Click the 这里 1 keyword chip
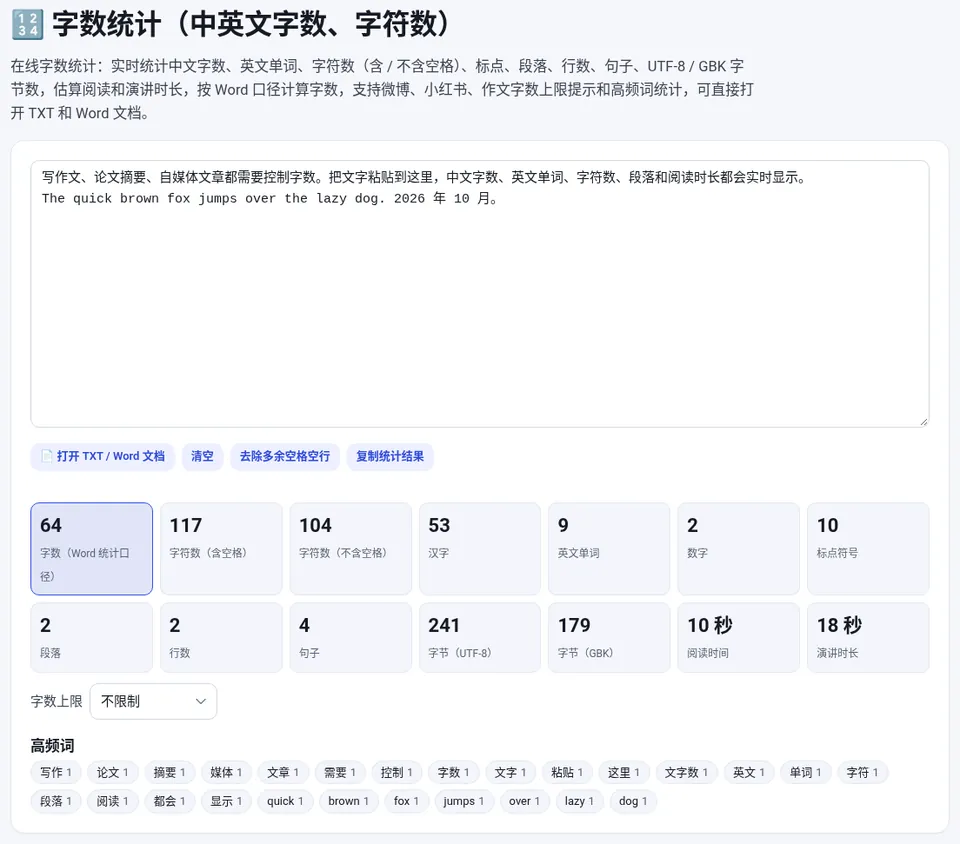This screenshot has width=960, height=844. coord(624,772)
